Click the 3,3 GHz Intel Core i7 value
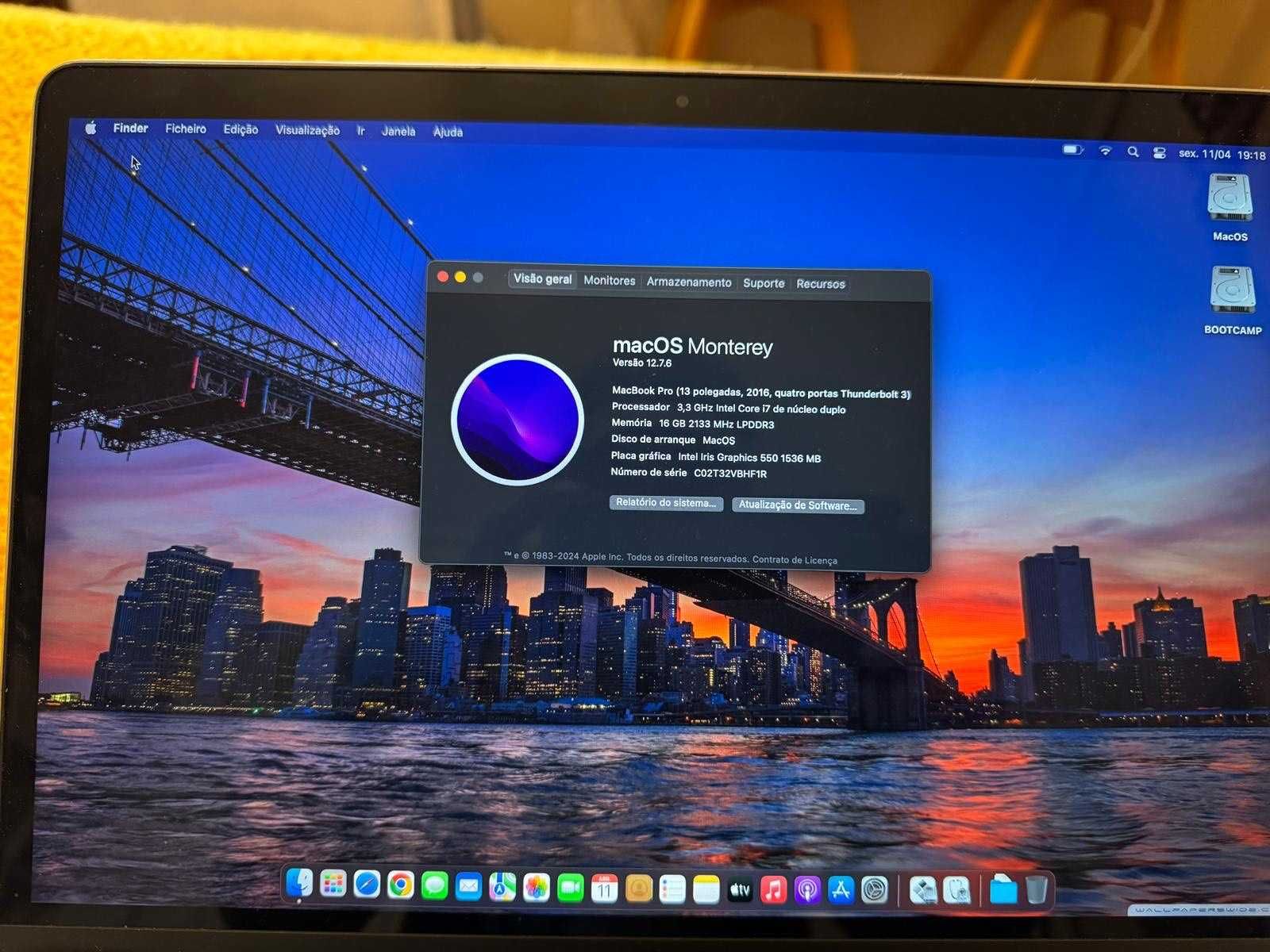This screenshot has height=952, width=1270. 761,409
